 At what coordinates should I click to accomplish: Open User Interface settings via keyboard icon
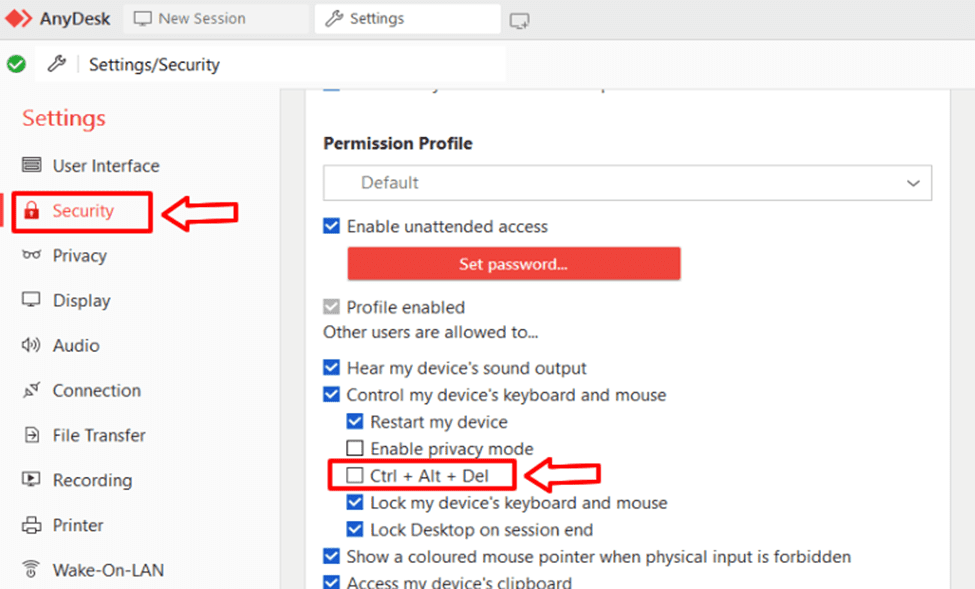32,165
